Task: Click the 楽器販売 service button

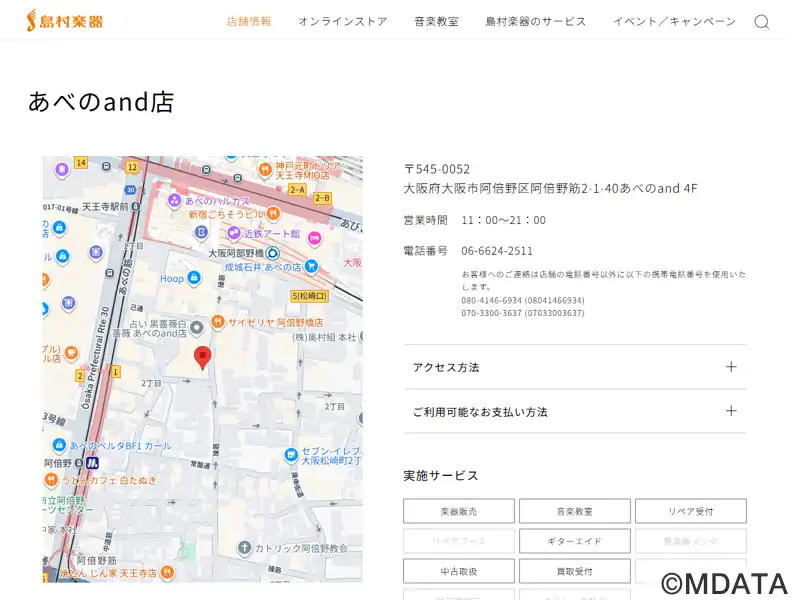Action: tap(459, 511)
